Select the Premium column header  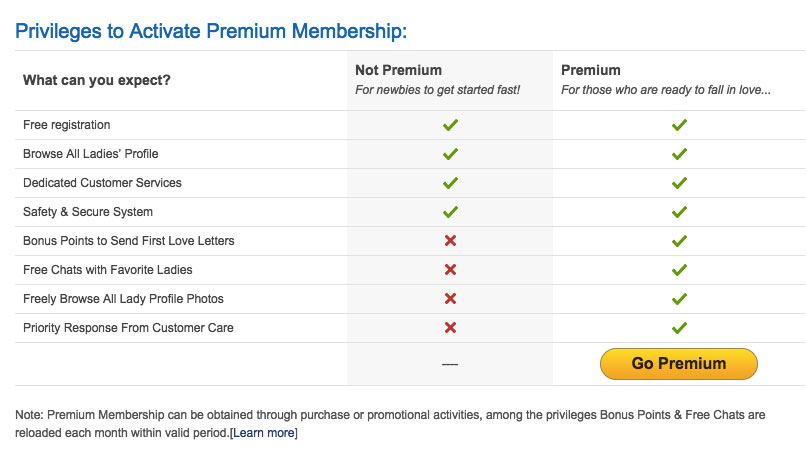click(591, 71)
